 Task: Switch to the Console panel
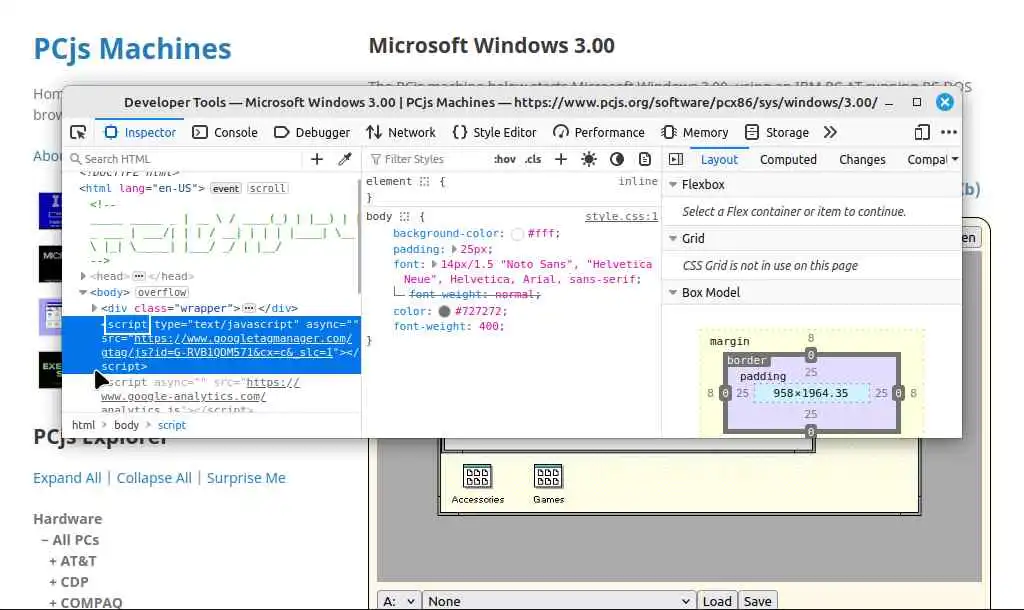(x=225, y=133)
